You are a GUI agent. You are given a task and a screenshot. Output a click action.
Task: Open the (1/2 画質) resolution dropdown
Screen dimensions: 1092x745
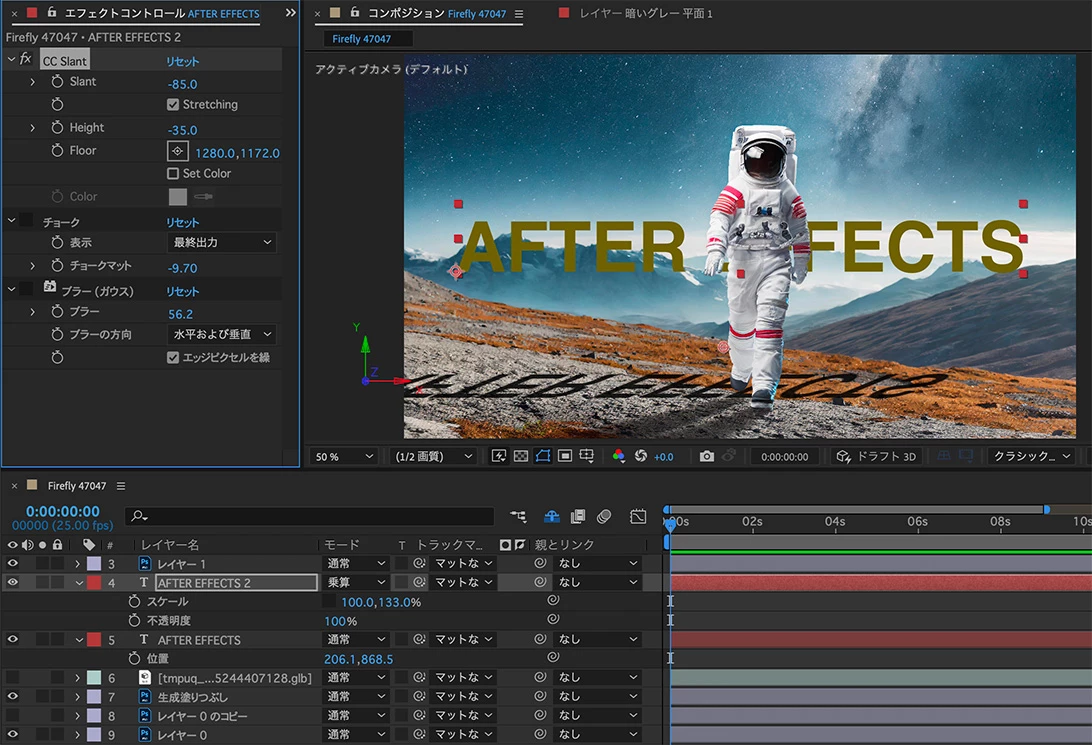pos(432,456)
